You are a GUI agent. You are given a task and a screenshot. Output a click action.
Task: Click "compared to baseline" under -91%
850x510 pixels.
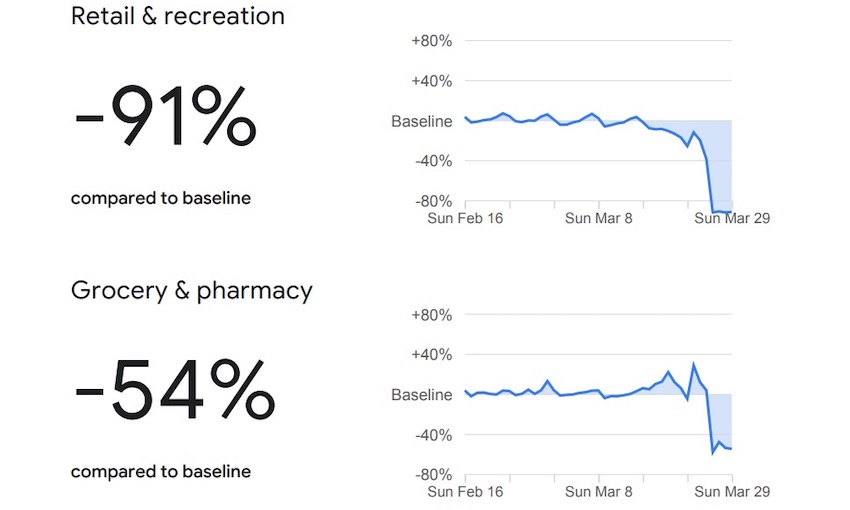[161, 198]
